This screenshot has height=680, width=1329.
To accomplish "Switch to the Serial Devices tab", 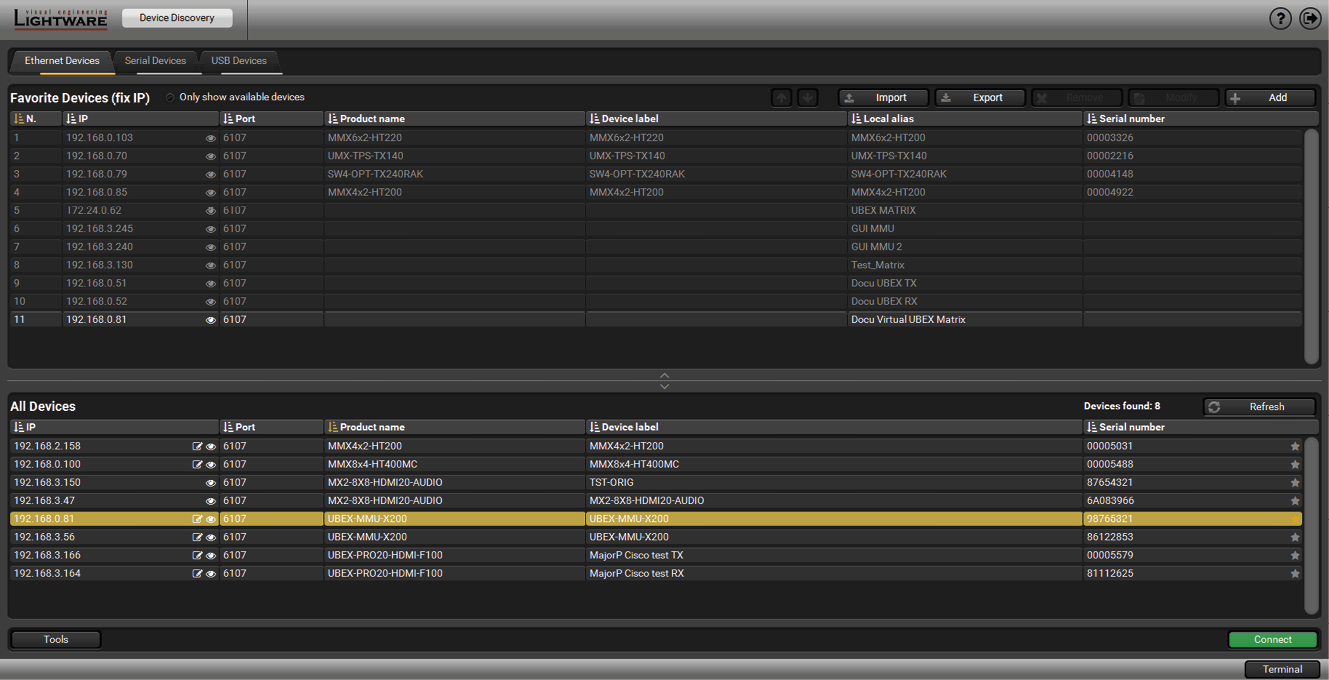I will pos(155,61).
